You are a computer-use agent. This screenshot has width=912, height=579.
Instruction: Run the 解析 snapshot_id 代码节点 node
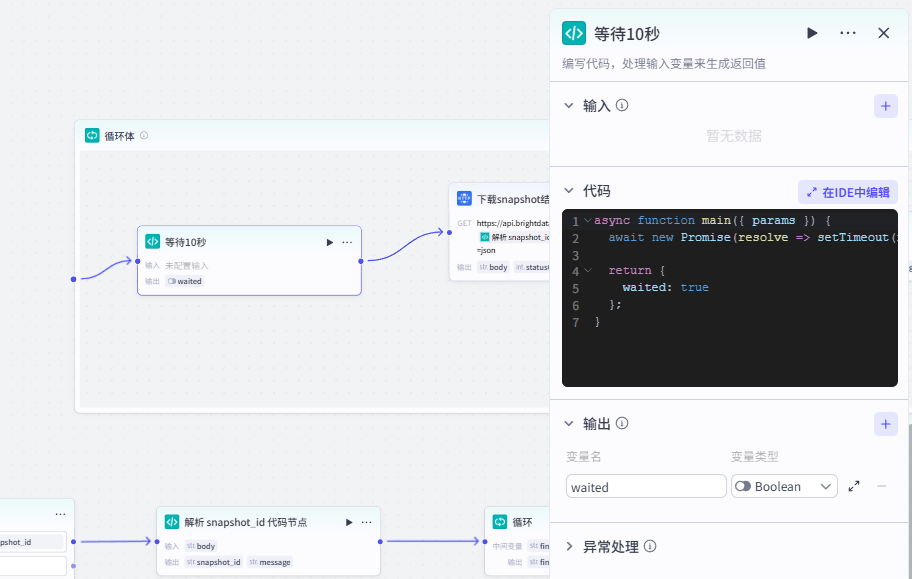coord(349,522)
